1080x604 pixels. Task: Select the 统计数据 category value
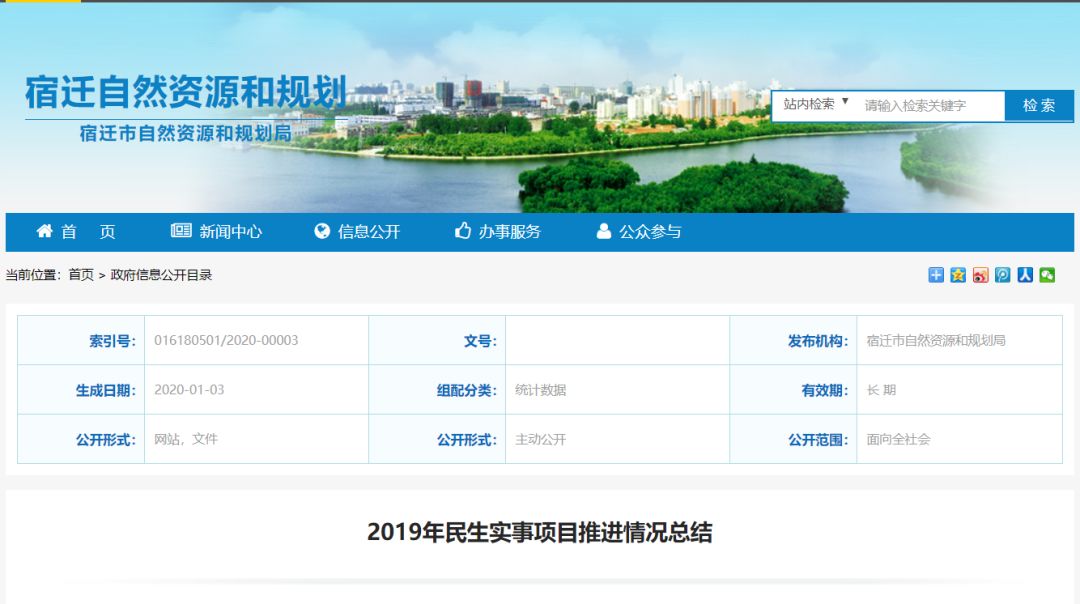coord(540,390)
